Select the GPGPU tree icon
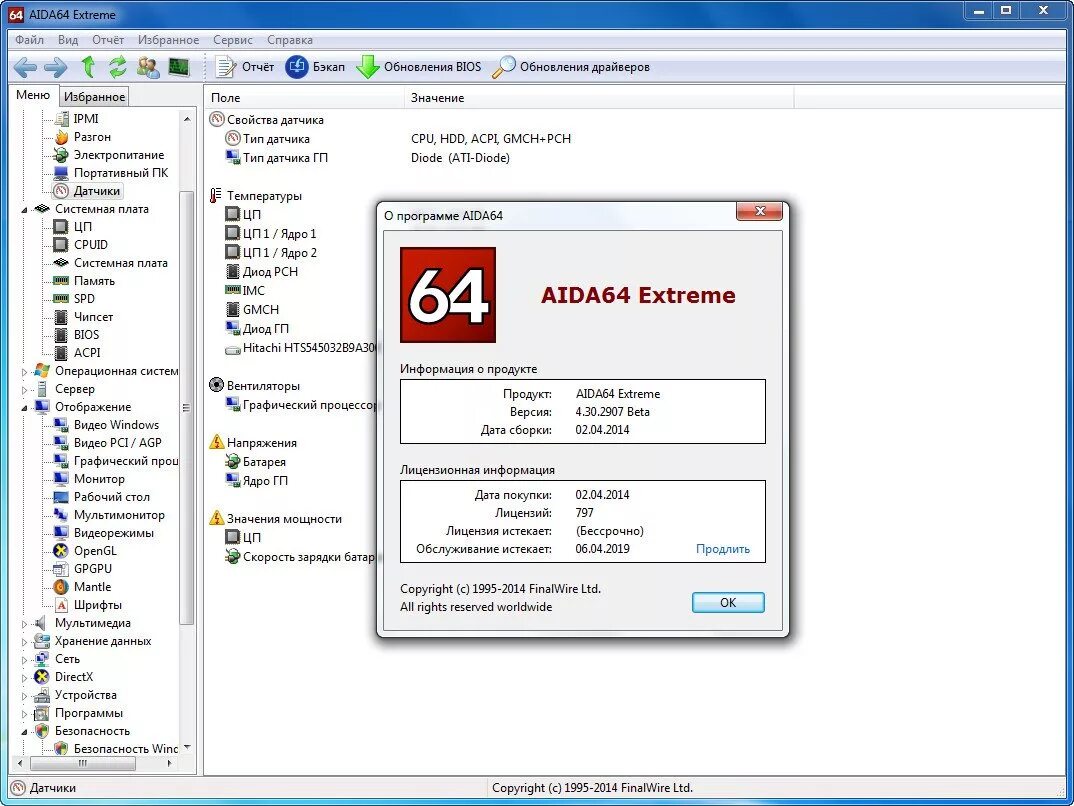1074x806 pixels. tap(62, 568)
